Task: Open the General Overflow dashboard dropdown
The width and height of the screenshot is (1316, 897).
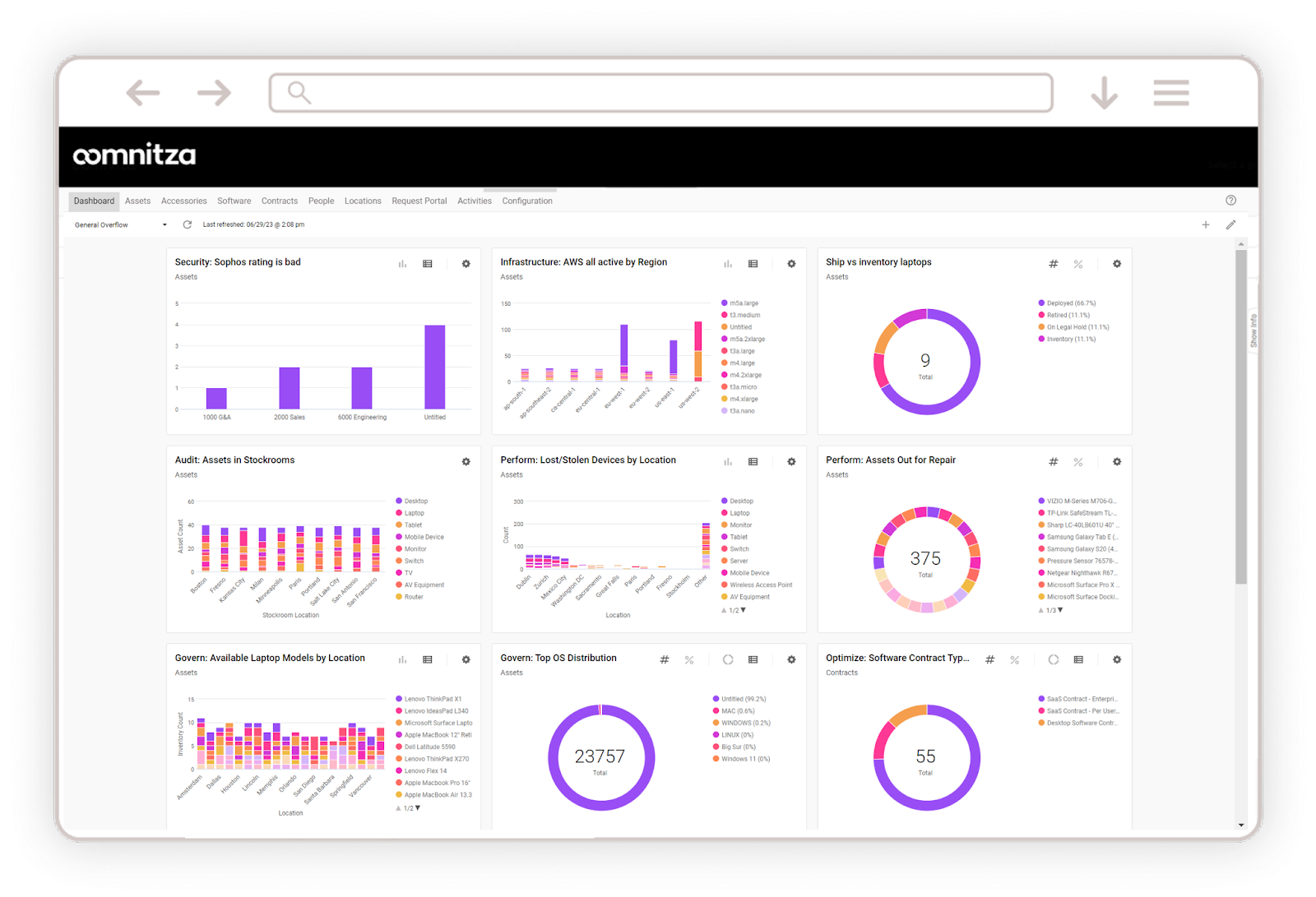Action: click(x=121, y=224)
